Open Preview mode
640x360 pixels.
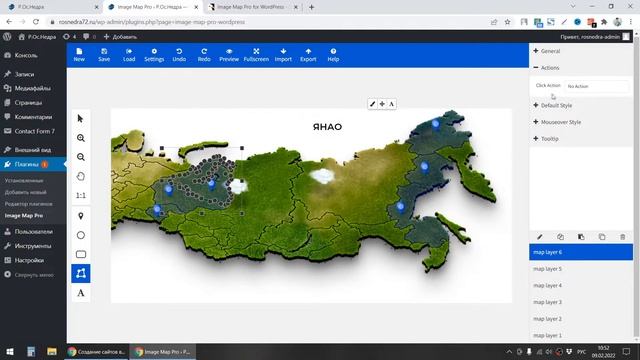(x=229, y=55)
